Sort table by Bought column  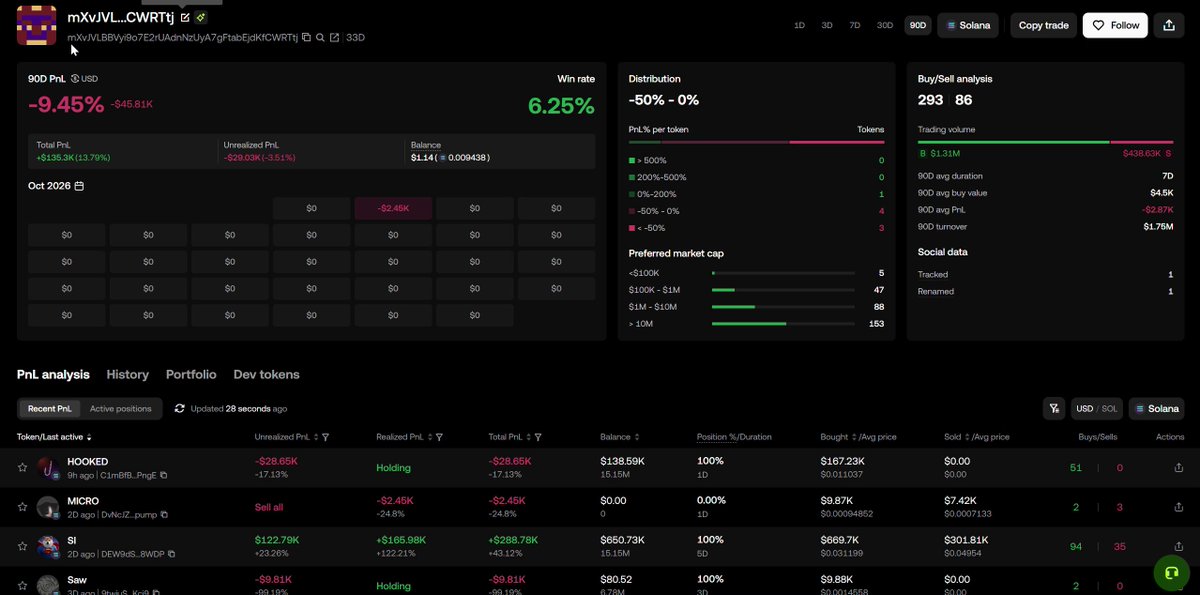tap(853, 437)
